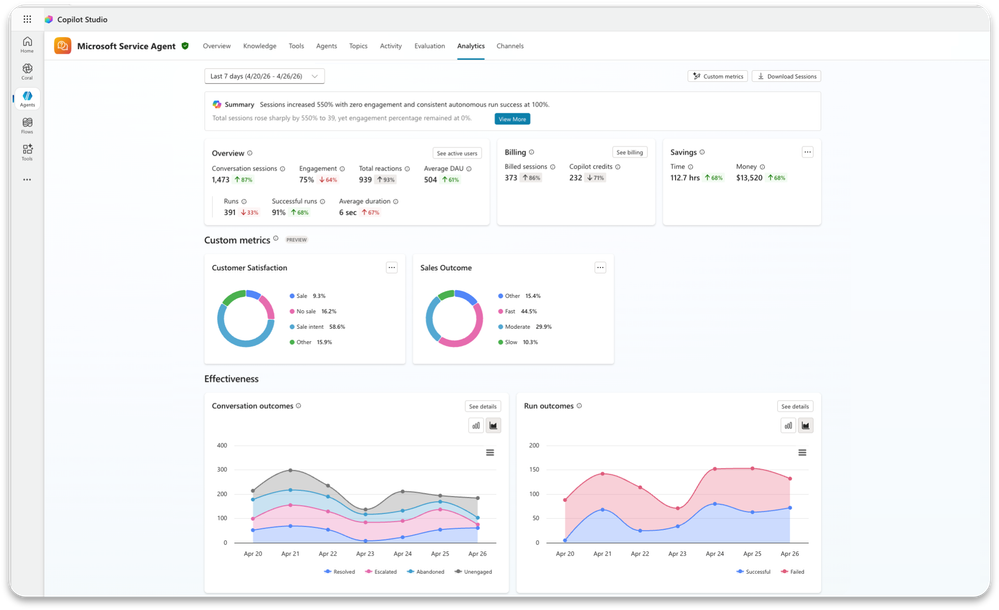Select the Analytics tab

point(471,46)
